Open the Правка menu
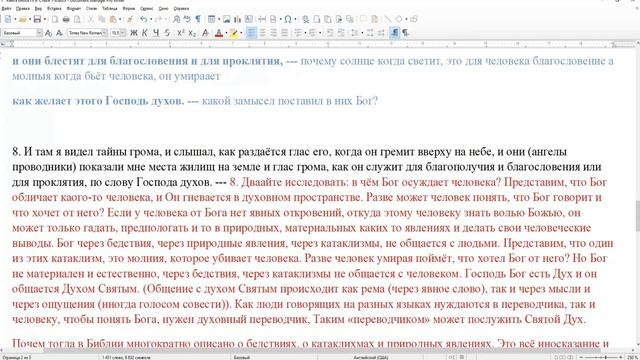The width and height of the screenshot is (640, 360). 23,8
